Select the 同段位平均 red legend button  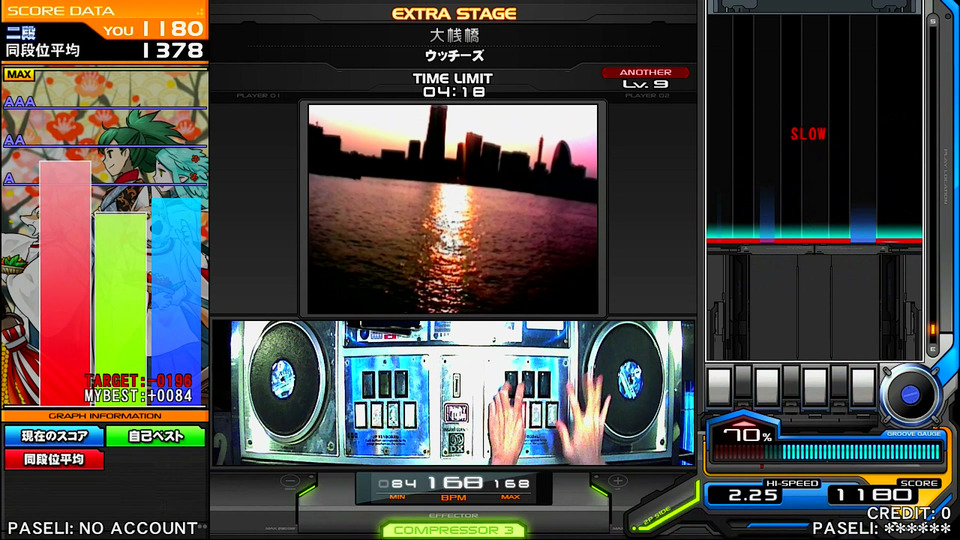pyautogui.click(x=54, y=459)
